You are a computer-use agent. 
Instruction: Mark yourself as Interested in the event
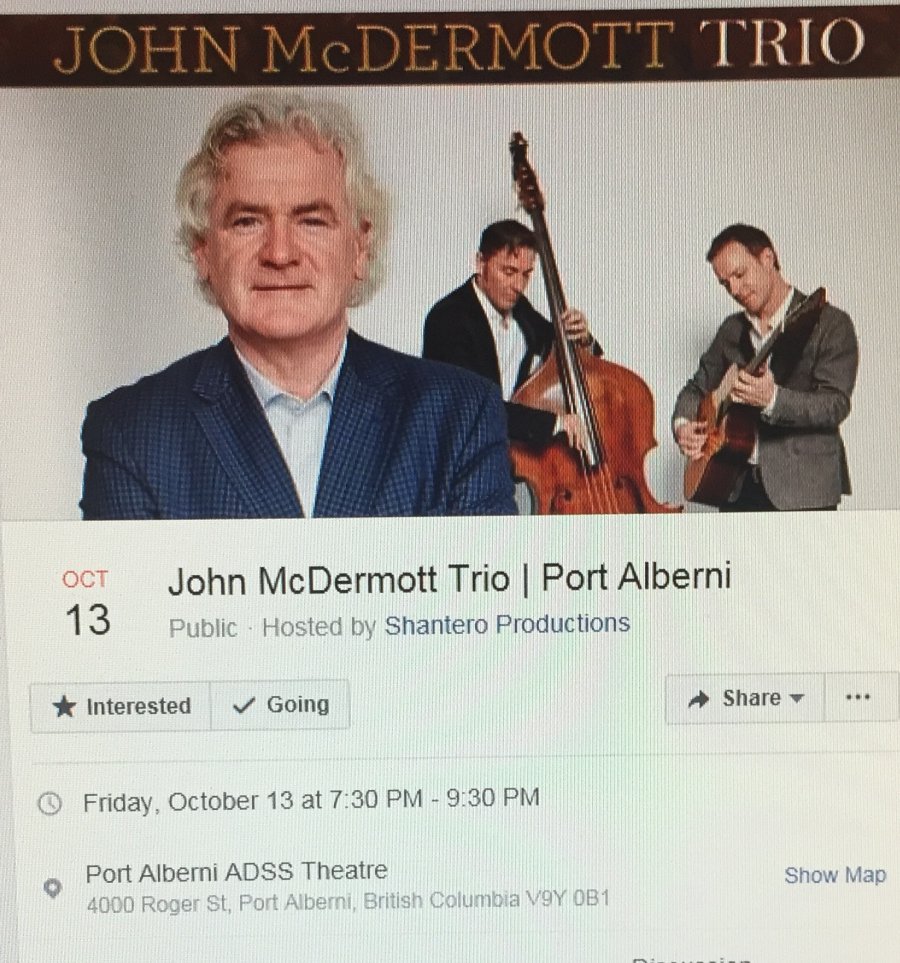121,706
